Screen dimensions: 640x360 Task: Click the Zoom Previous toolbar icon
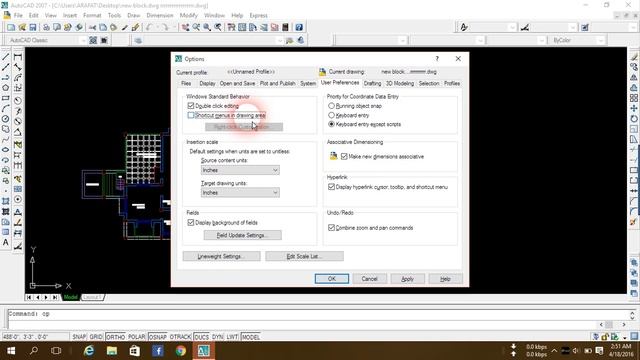click(x=218, y=27)
